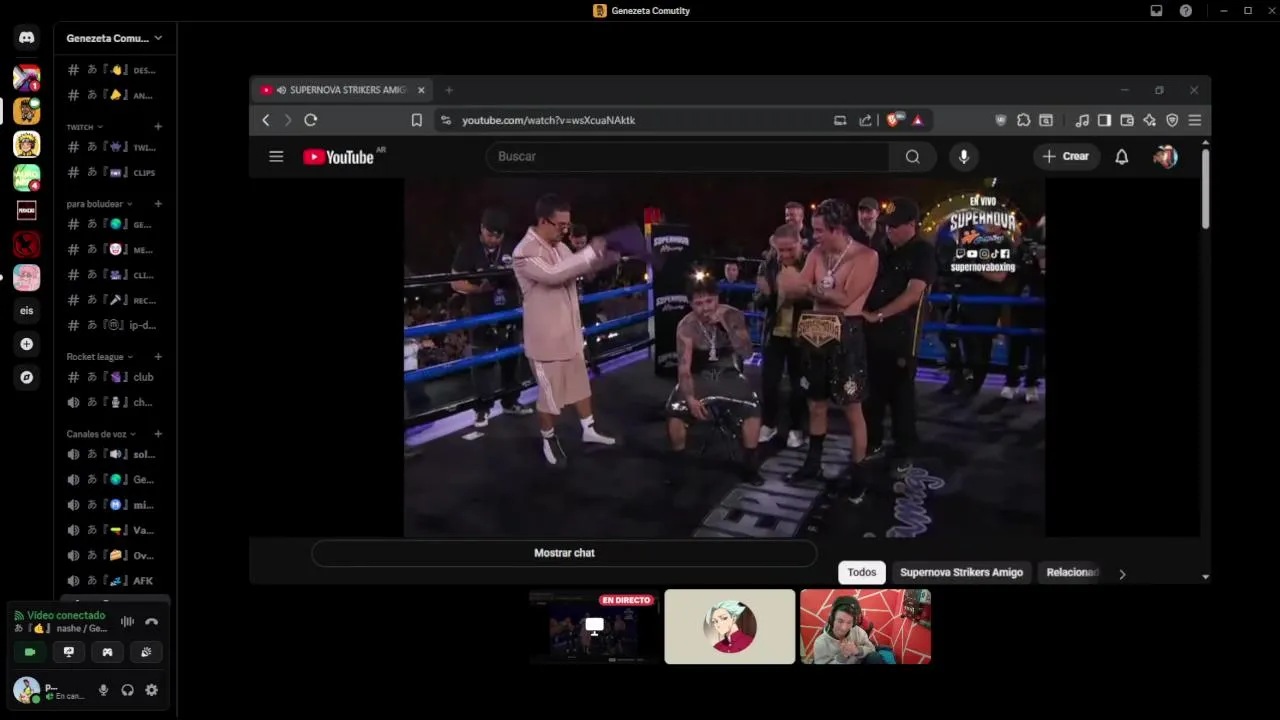The height and width of the screenshot is (720, 1280).
Task: Join the AFK voice channel
Action: (x=114, y=581)
